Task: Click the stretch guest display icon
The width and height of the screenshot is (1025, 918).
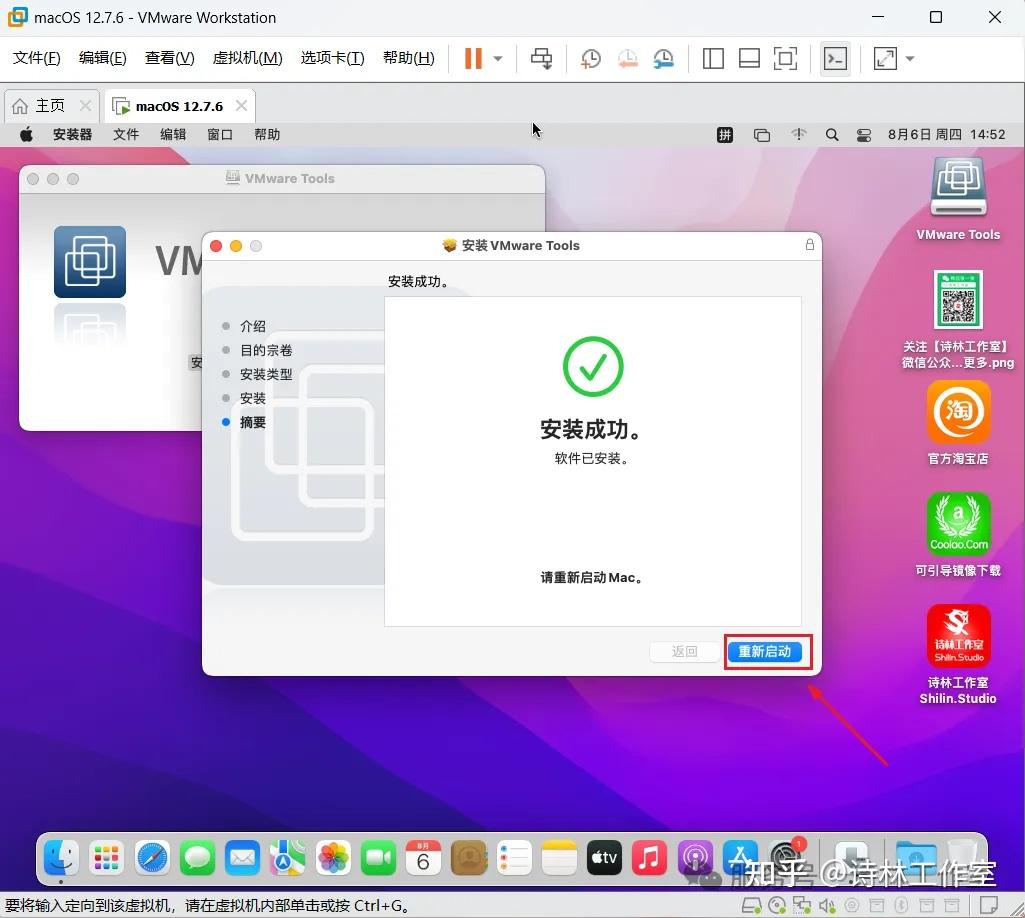Action: click(x=885, y=58)
